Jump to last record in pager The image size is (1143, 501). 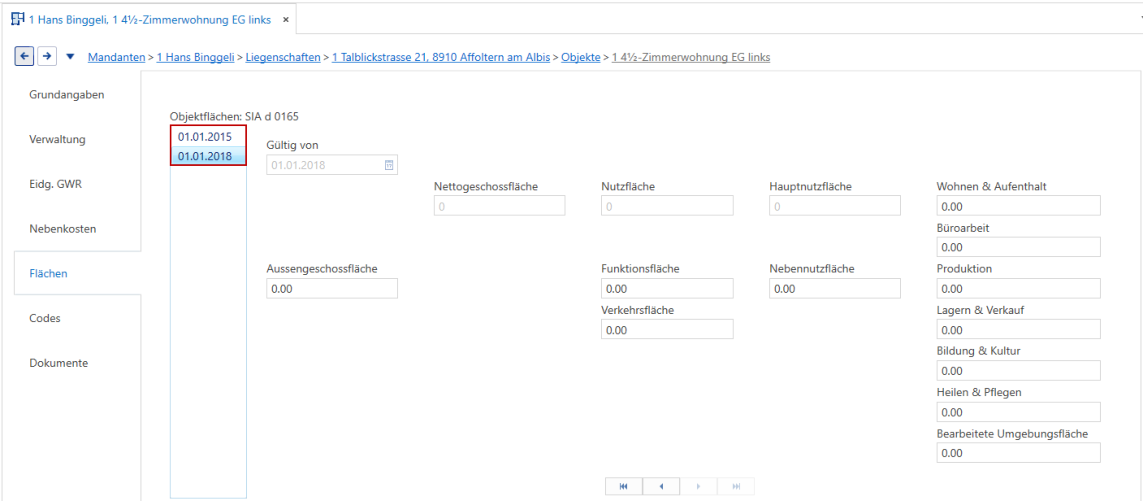[736, 486]
